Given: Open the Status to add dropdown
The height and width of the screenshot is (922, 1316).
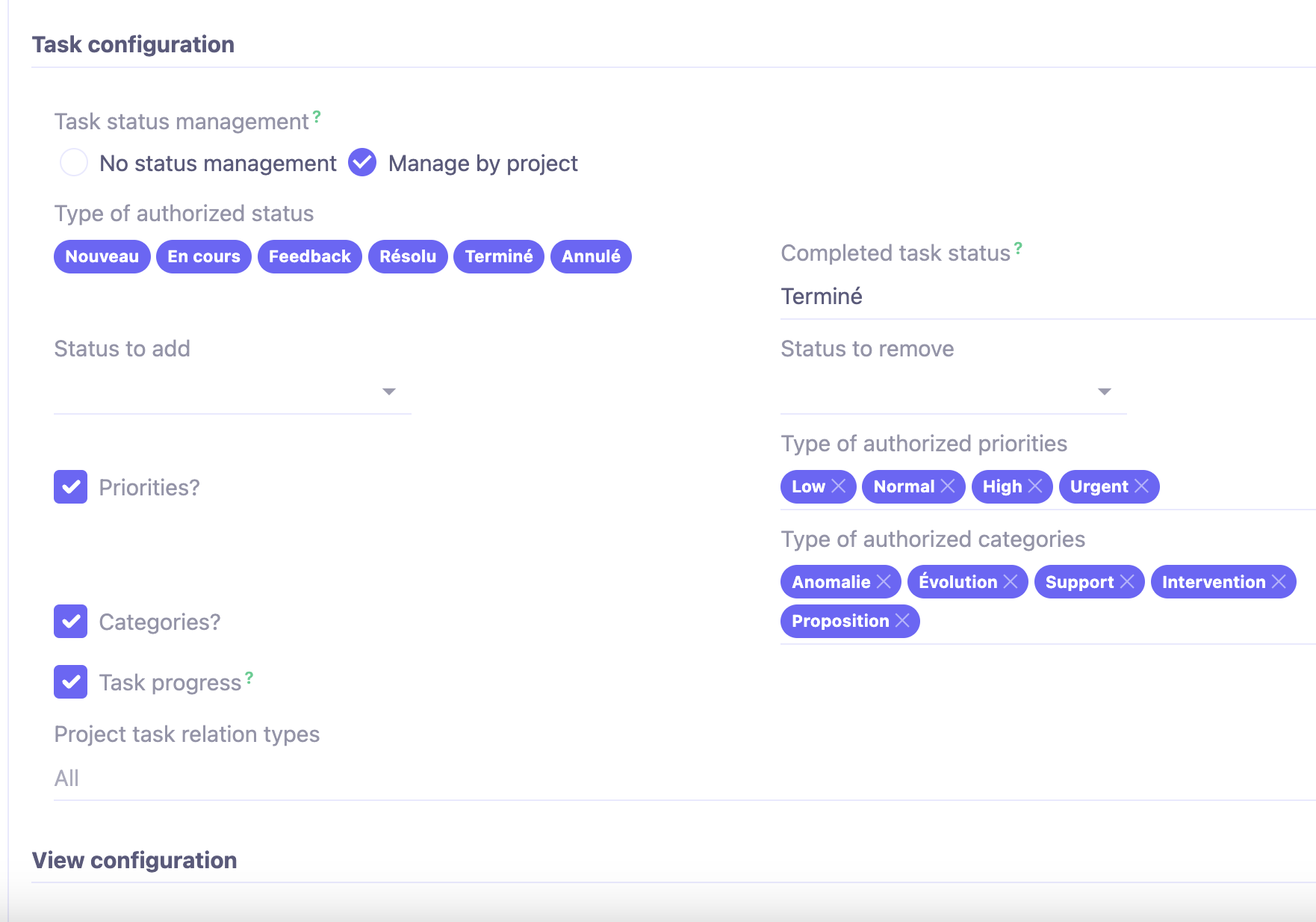Looking at the screenshot, I should tap(388, 391).
